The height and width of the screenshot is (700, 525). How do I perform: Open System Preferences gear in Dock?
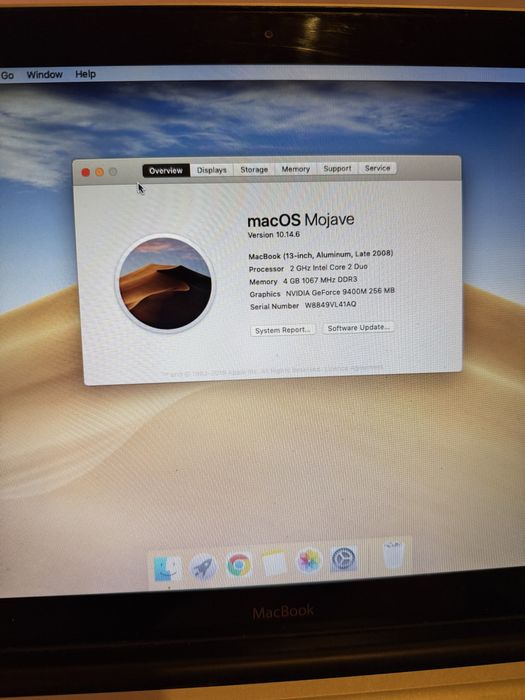(x=344, y=558)
